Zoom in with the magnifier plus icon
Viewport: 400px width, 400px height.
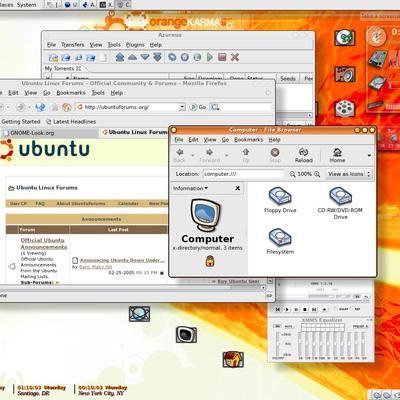tap(317, 174)
